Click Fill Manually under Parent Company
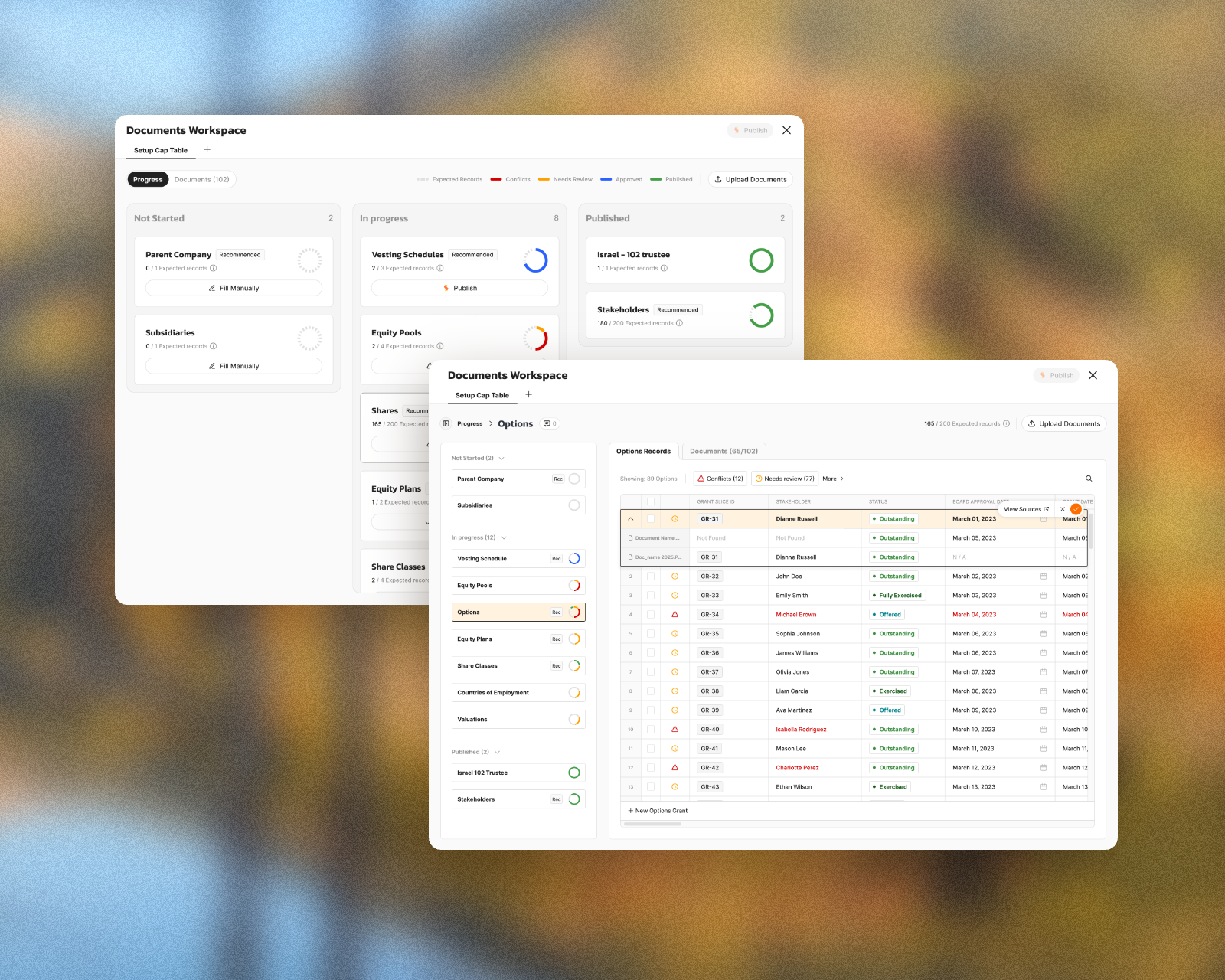 234,288
